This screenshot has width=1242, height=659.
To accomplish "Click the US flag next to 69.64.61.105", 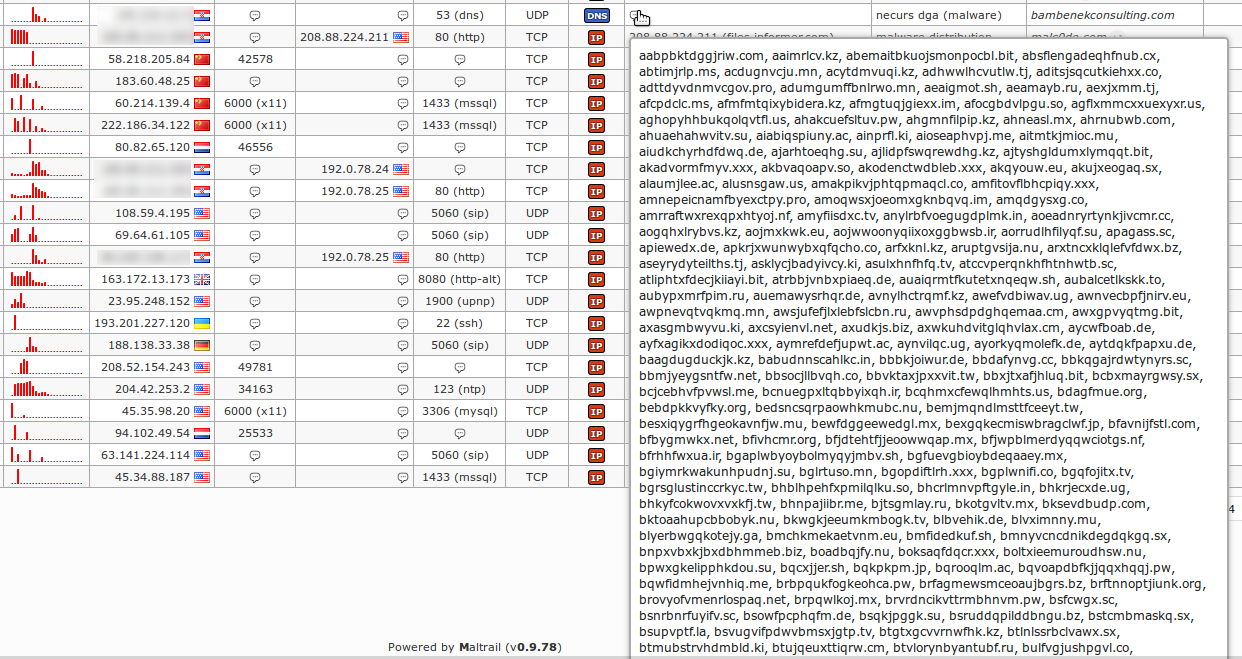I will [200, 235].
